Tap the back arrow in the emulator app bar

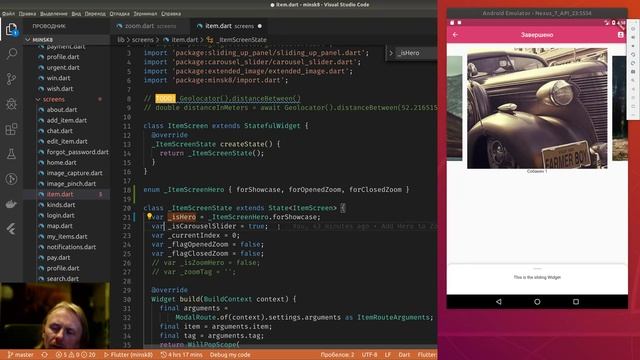pos(456,35)
